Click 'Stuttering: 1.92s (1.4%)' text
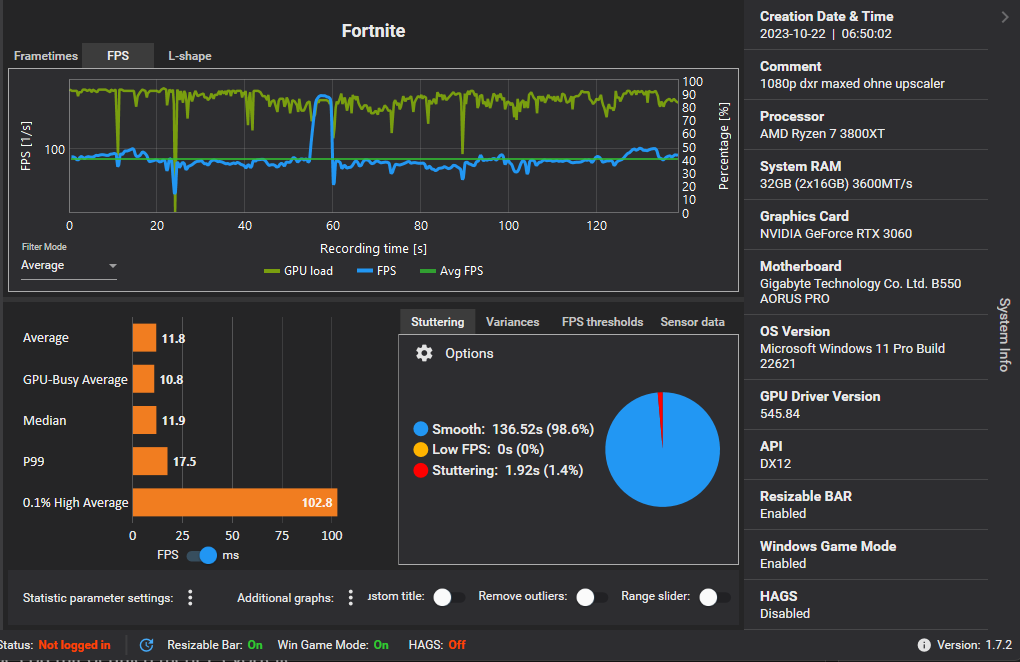 507,470
